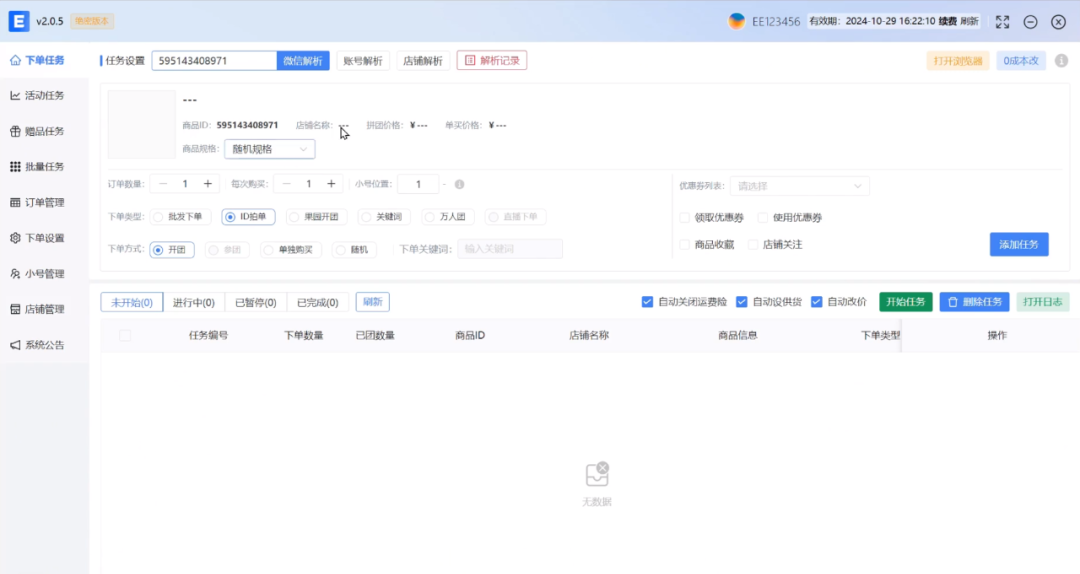Click the info icon beside 0成本改
The height and width of the screenshot is (574, 1080).
(1061, 61)
